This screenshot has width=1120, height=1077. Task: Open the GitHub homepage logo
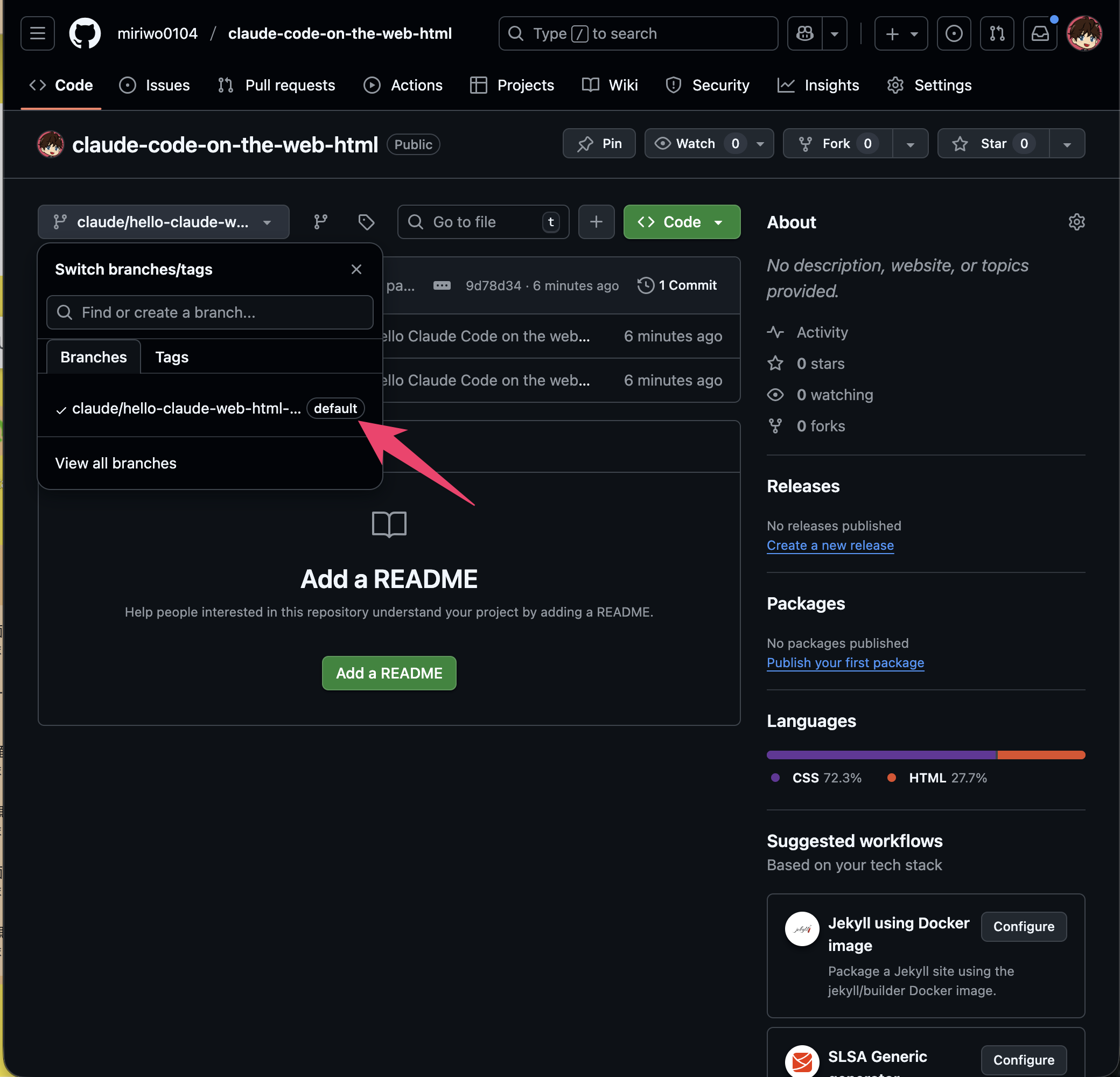85,34
